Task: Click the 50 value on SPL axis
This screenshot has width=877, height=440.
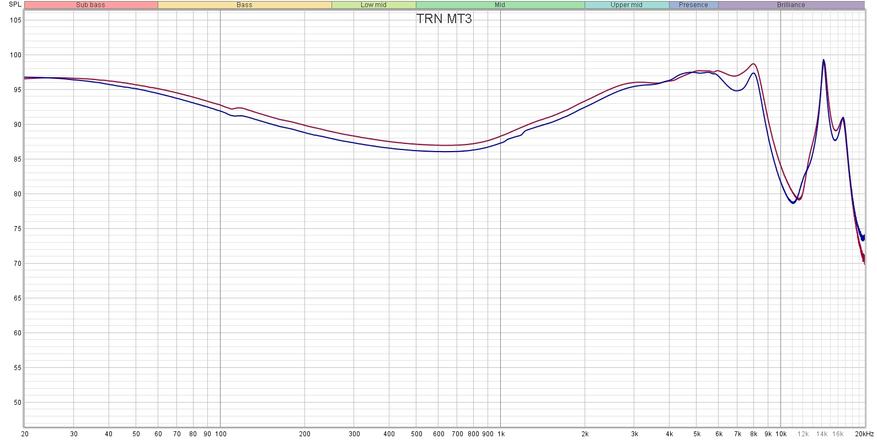Action: tap(17, 403)
